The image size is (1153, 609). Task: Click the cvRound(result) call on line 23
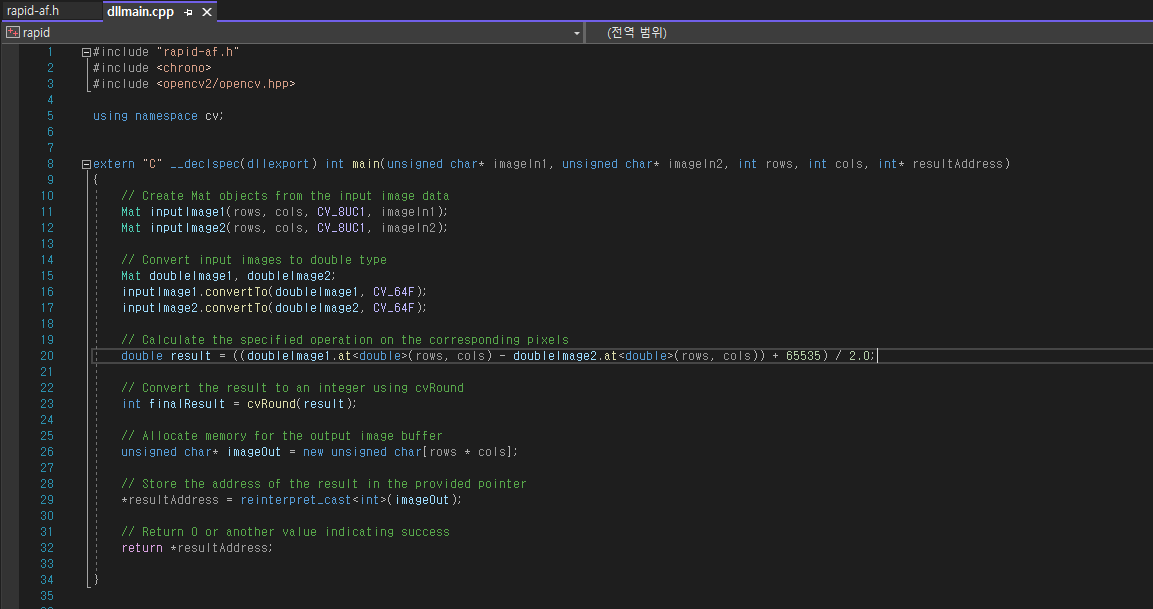pos(299,404)
